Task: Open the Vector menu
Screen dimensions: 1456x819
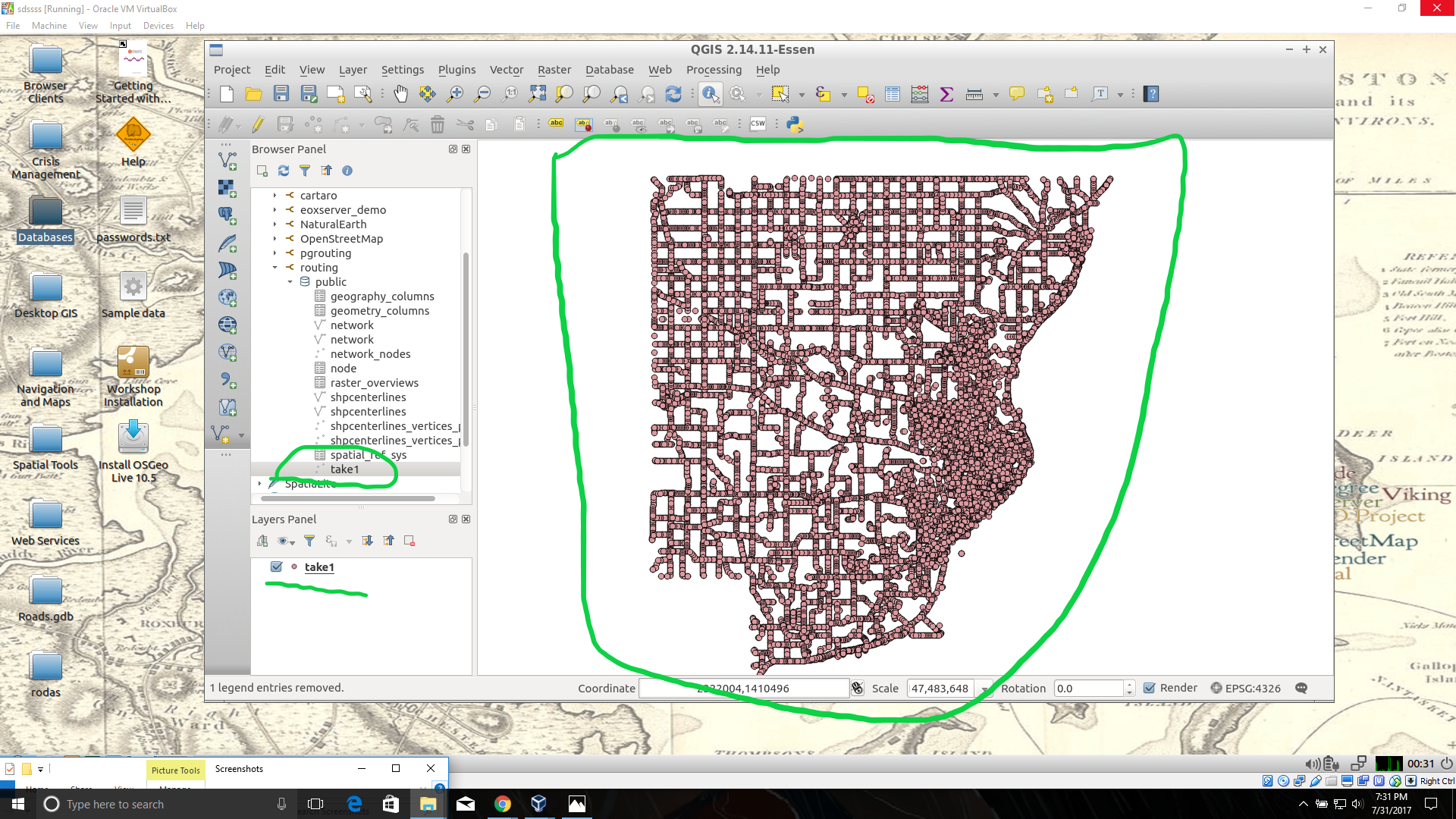Action: coord(506,70)
